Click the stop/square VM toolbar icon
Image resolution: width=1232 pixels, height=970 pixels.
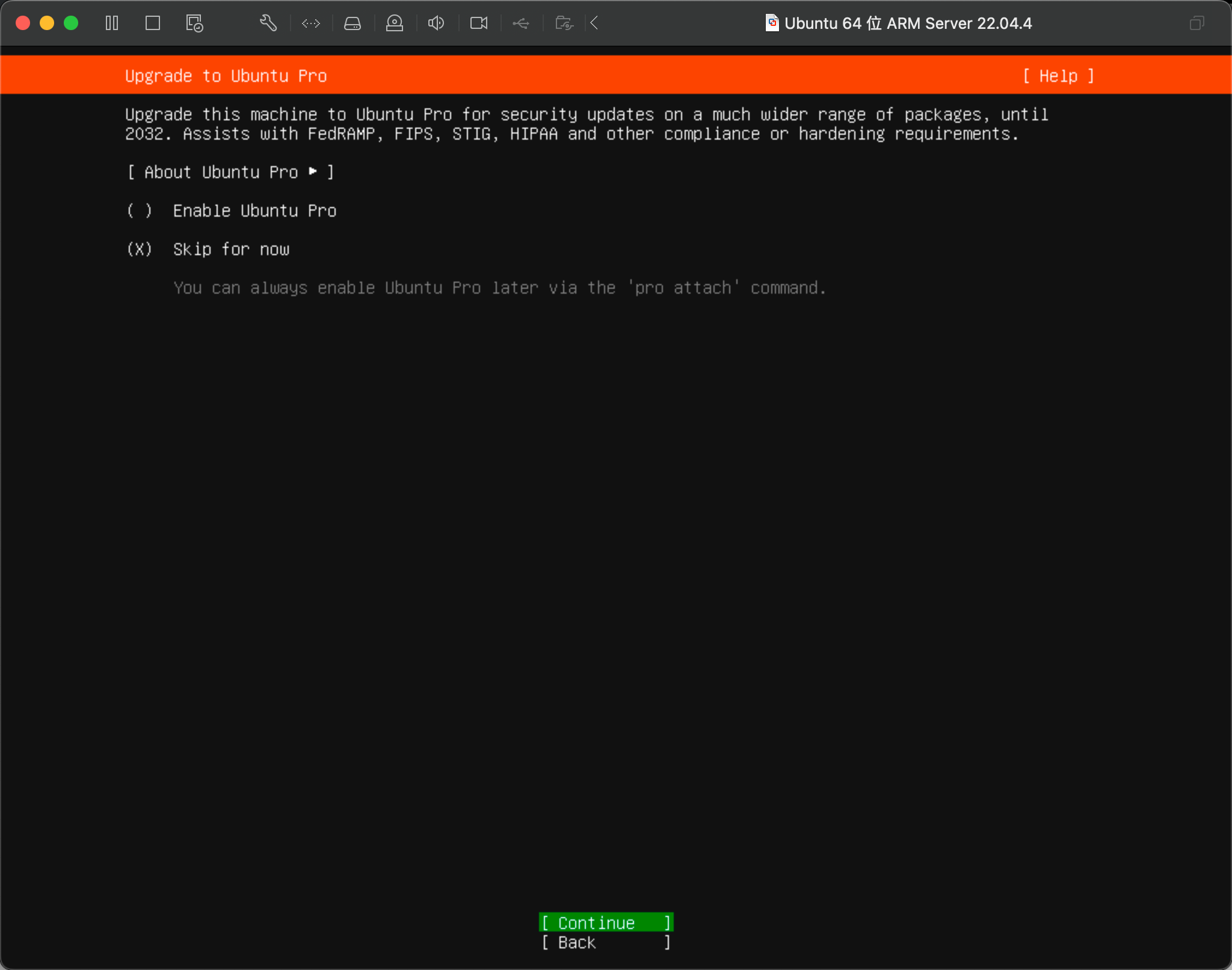pyautogui.click(x=153, y=23)
